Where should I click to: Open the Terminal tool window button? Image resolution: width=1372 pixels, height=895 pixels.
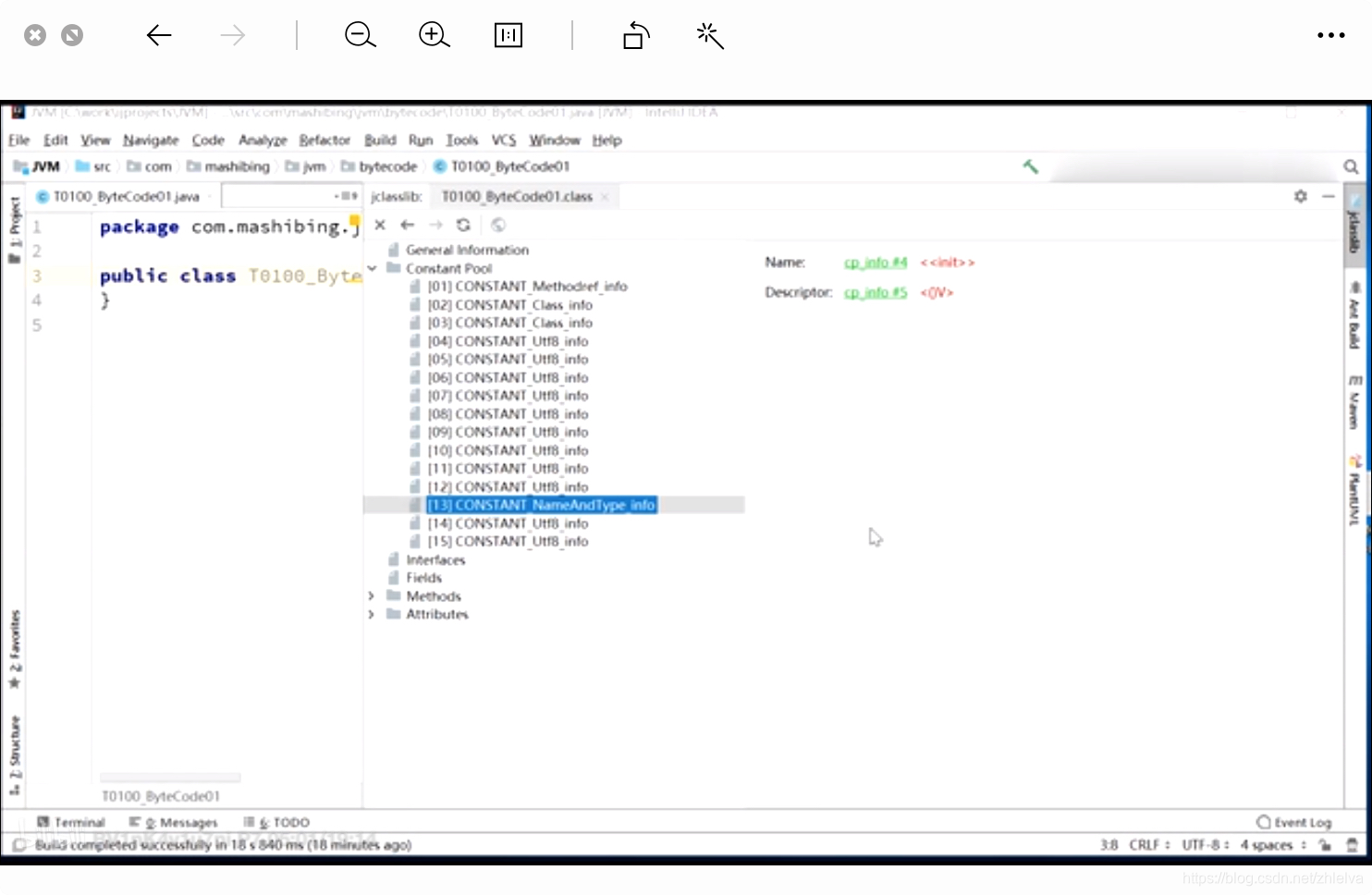click(71, 822)
